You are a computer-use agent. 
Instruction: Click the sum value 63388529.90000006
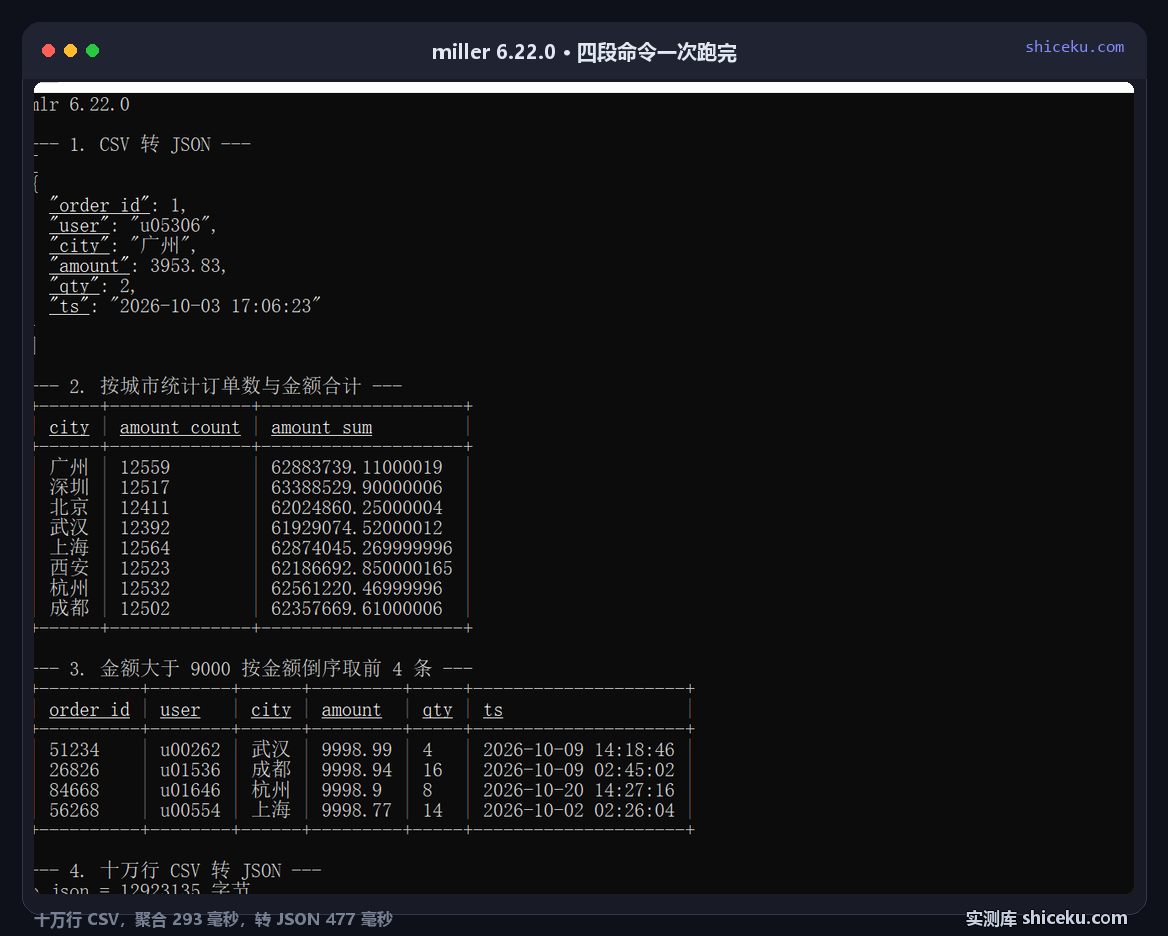coord(356,488)
